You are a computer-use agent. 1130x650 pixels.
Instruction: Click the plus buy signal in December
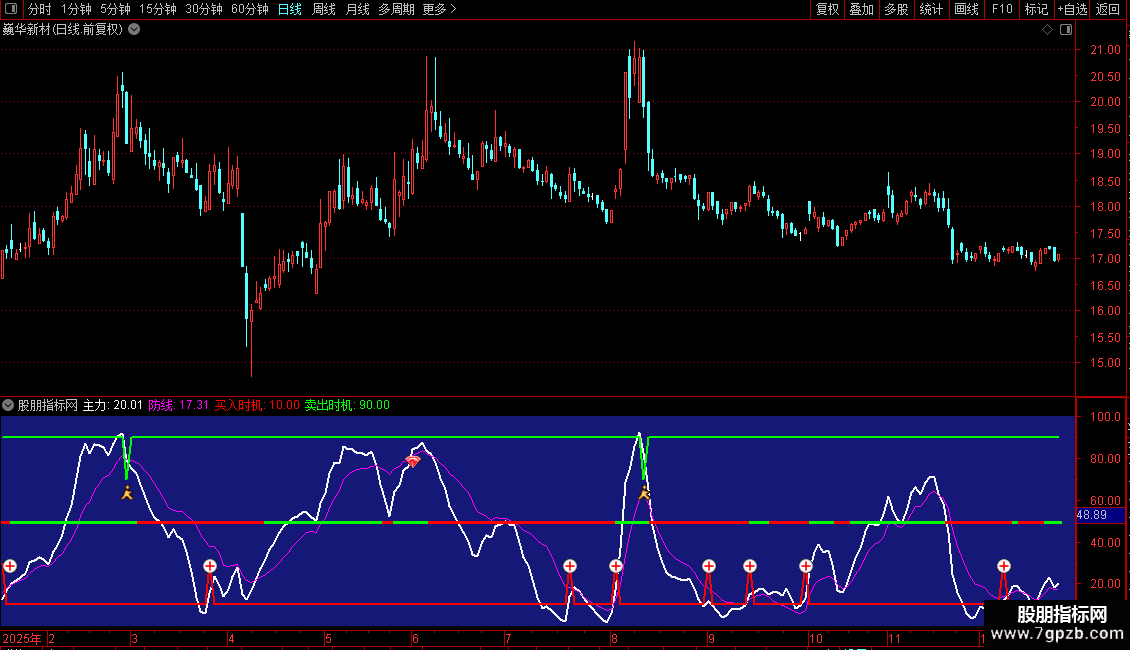point(1004,566)
